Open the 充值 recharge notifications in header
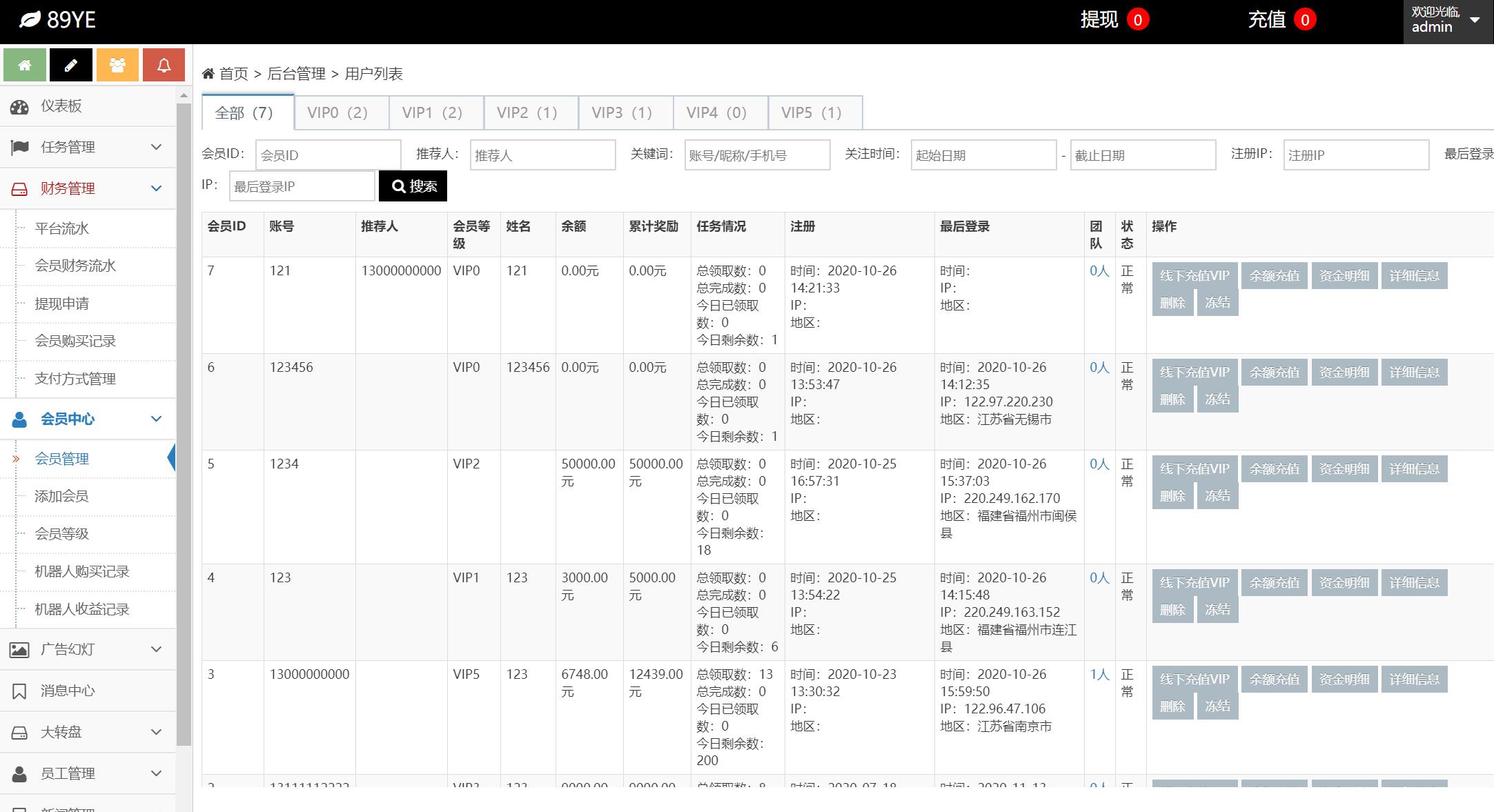 point(1281,20)
